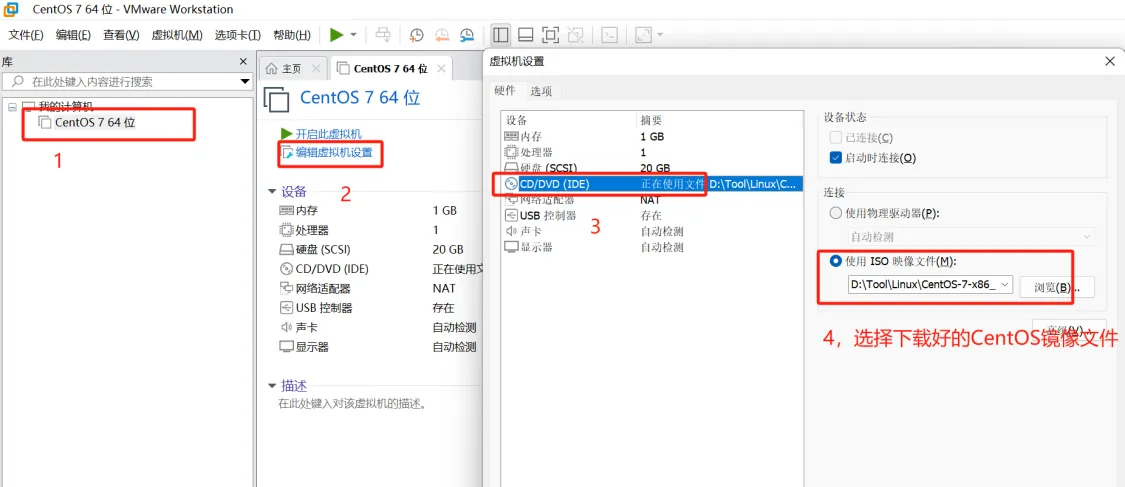The image size is (1125, 487).
Task: Open the 文件(F) menu
Action: point(26,35)
